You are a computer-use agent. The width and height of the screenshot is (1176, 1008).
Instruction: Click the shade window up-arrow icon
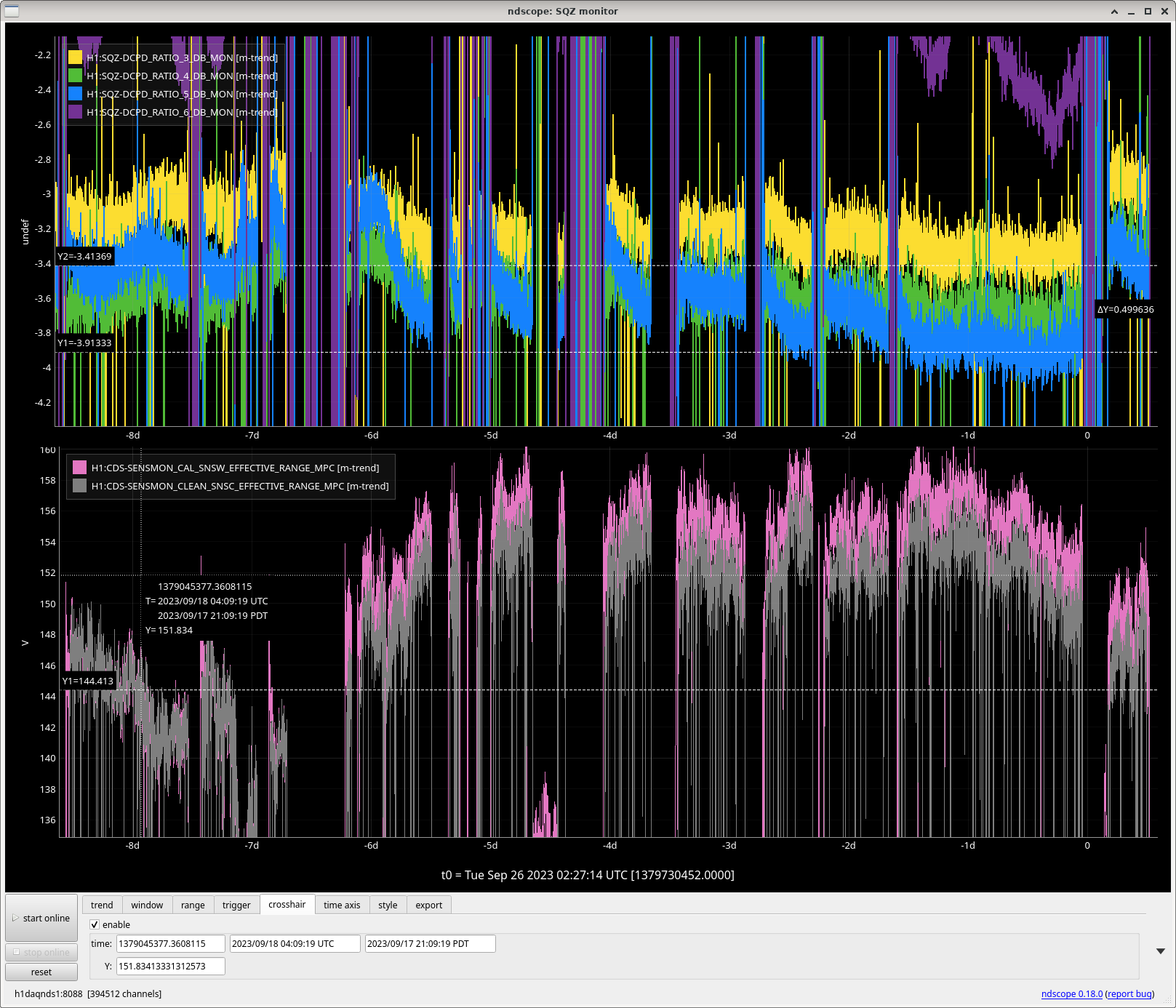(x=1114, y=11)
